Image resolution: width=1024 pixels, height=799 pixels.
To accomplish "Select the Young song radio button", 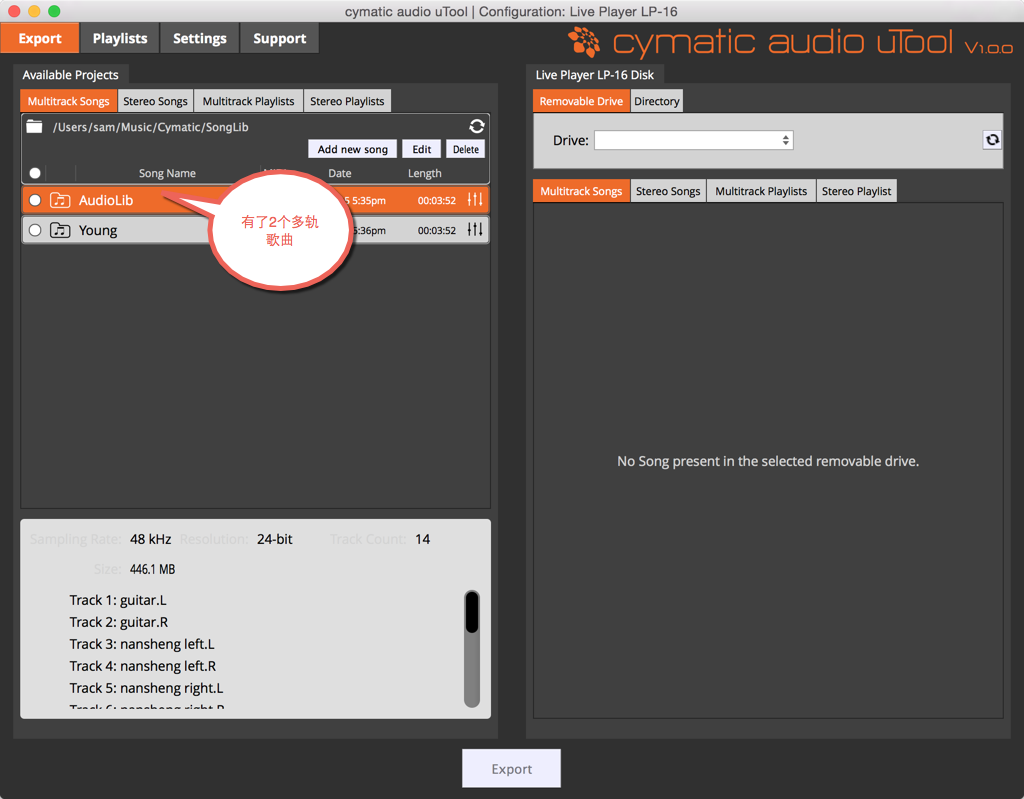I will 35,230.
